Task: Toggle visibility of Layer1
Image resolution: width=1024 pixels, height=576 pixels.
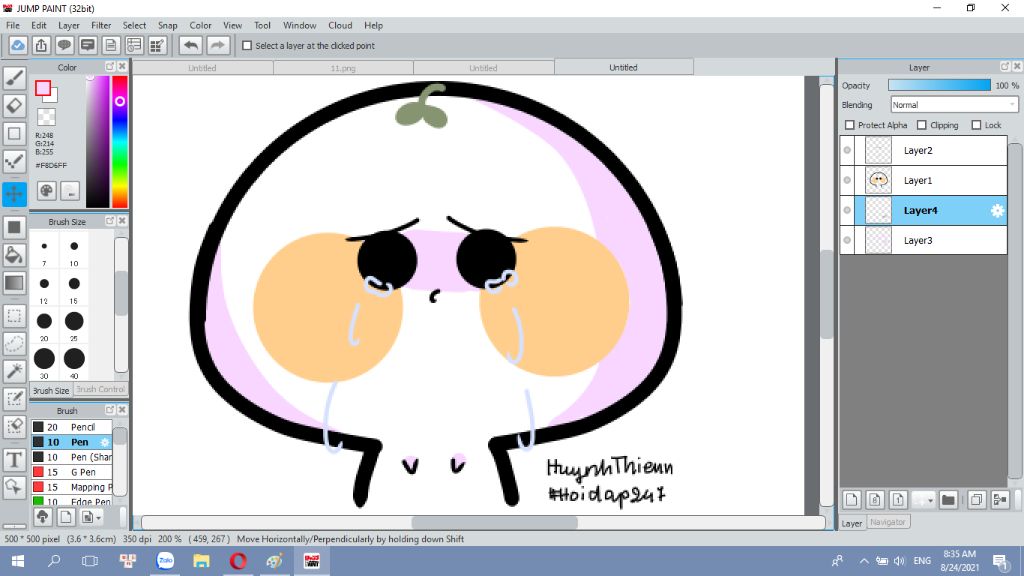Action: coord(847,180)
